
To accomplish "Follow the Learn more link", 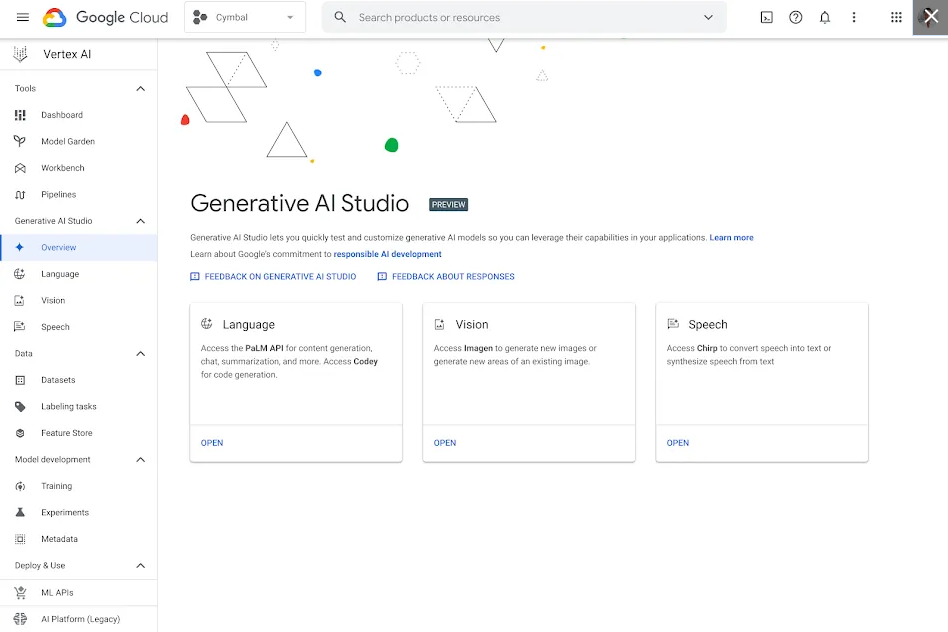I will pyautogui.click(x=731, y=238).
